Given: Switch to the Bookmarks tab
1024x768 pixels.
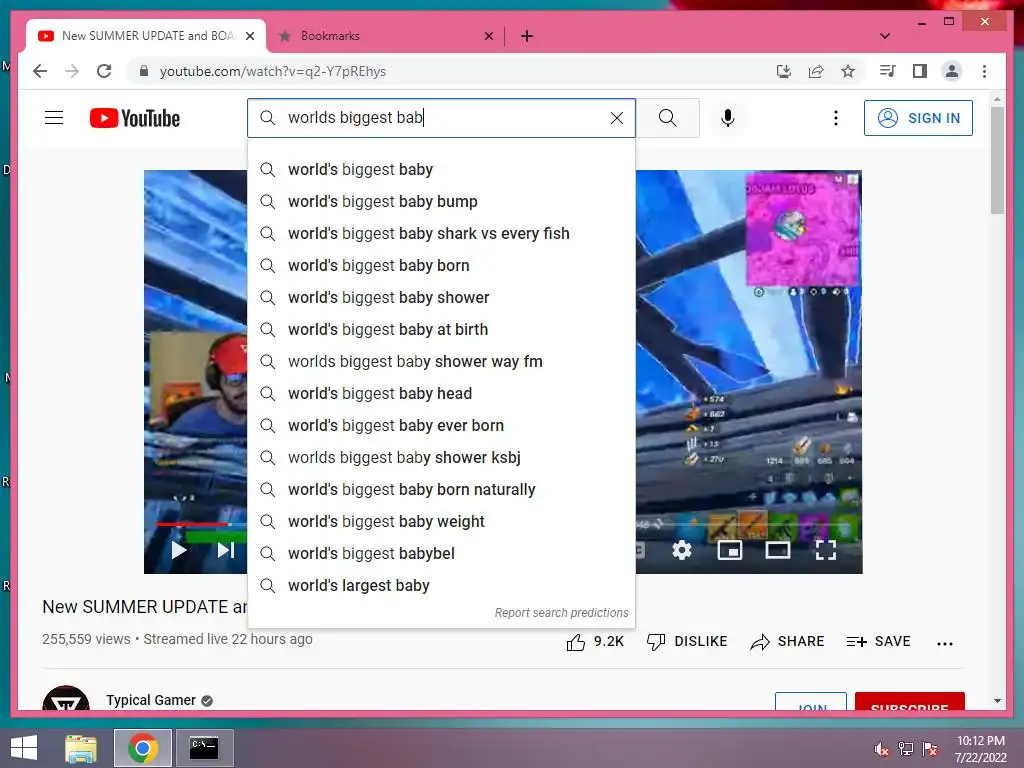Looking at the screenshot, I should coord(385,36).
